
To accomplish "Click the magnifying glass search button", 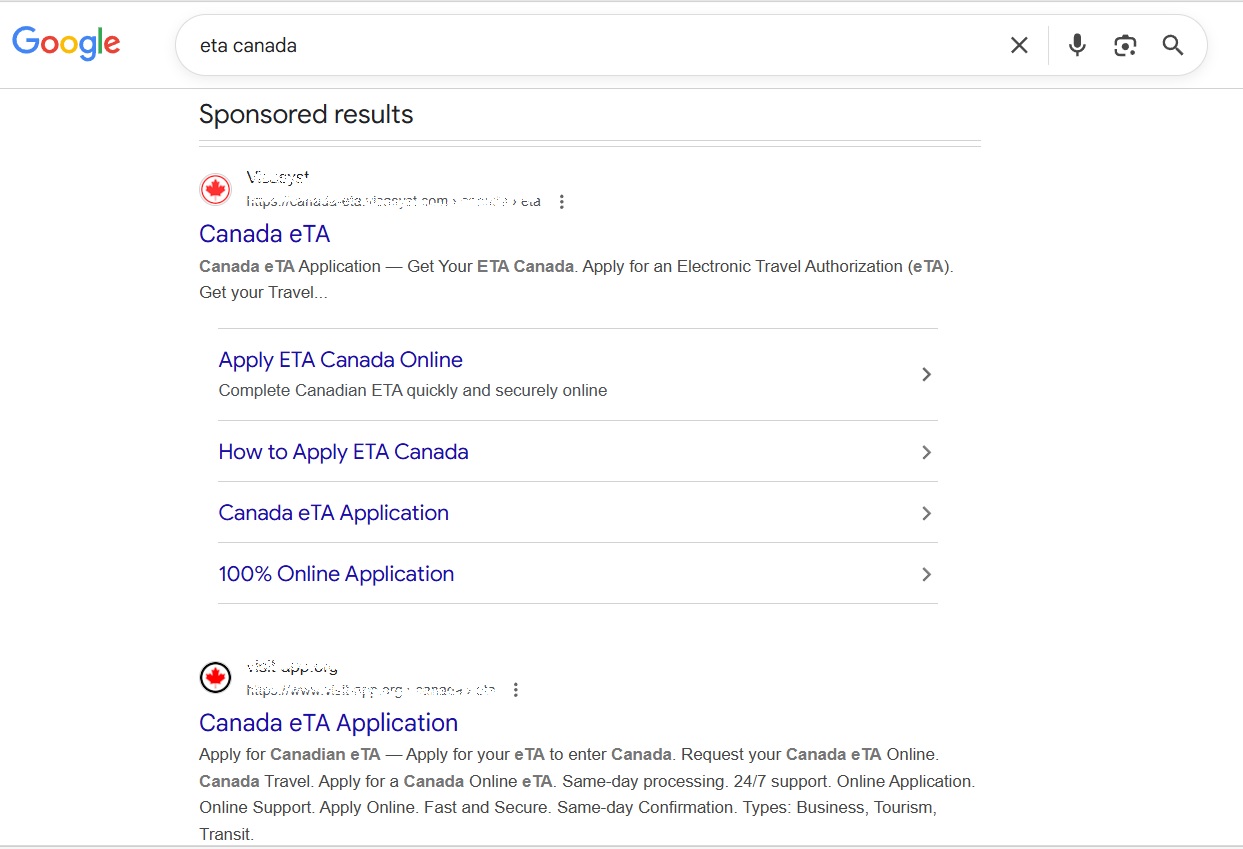I will (x=1173, y=45).
